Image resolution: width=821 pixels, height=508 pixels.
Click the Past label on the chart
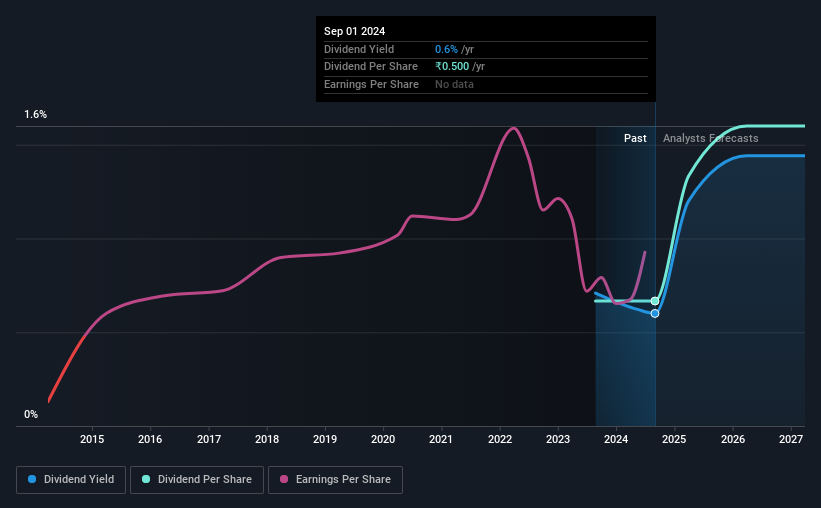635,138
